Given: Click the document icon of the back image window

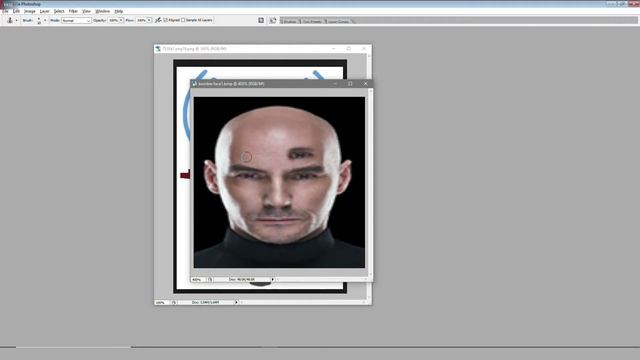Looking at the screenshot, I should coord(158,49).
